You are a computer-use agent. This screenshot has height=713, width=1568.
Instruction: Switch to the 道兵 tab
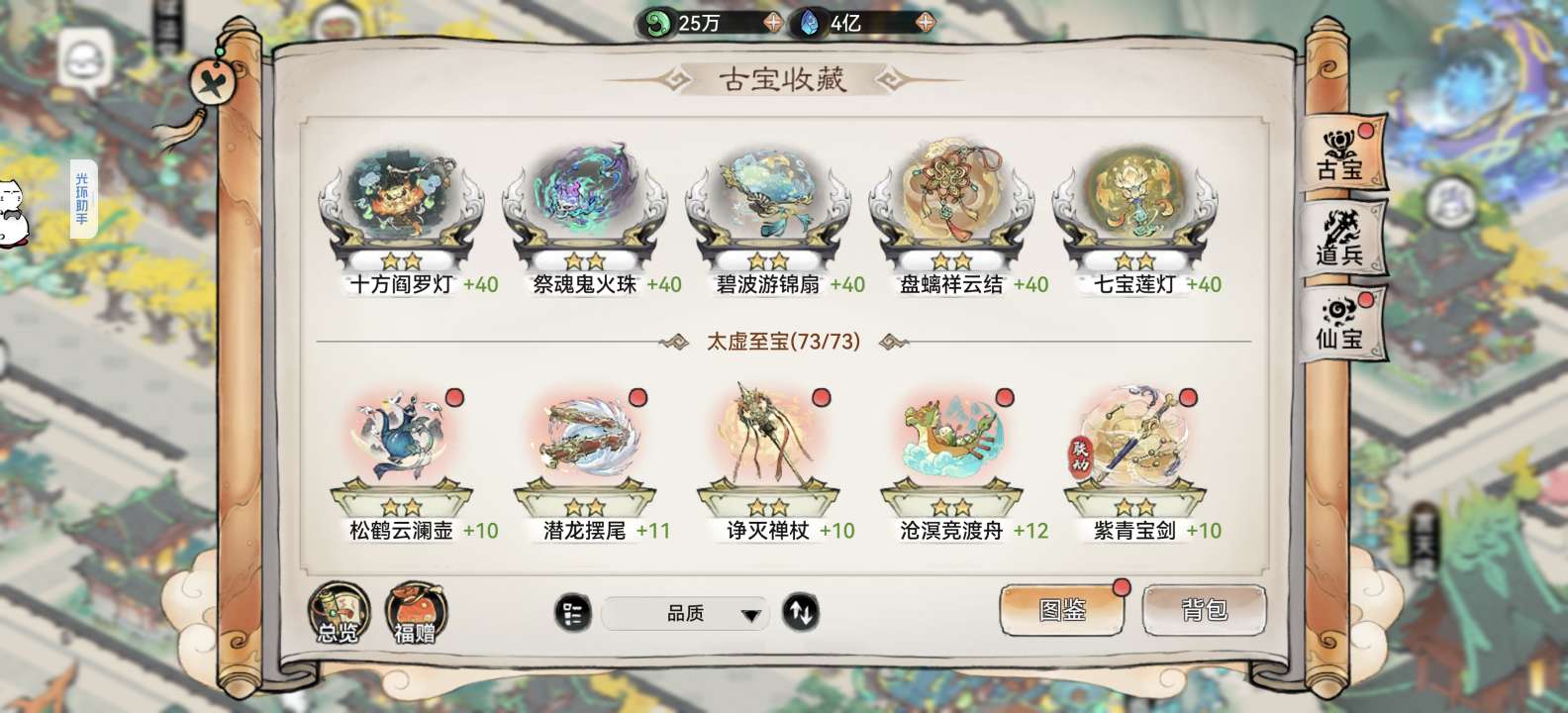tap(1341, 241)
